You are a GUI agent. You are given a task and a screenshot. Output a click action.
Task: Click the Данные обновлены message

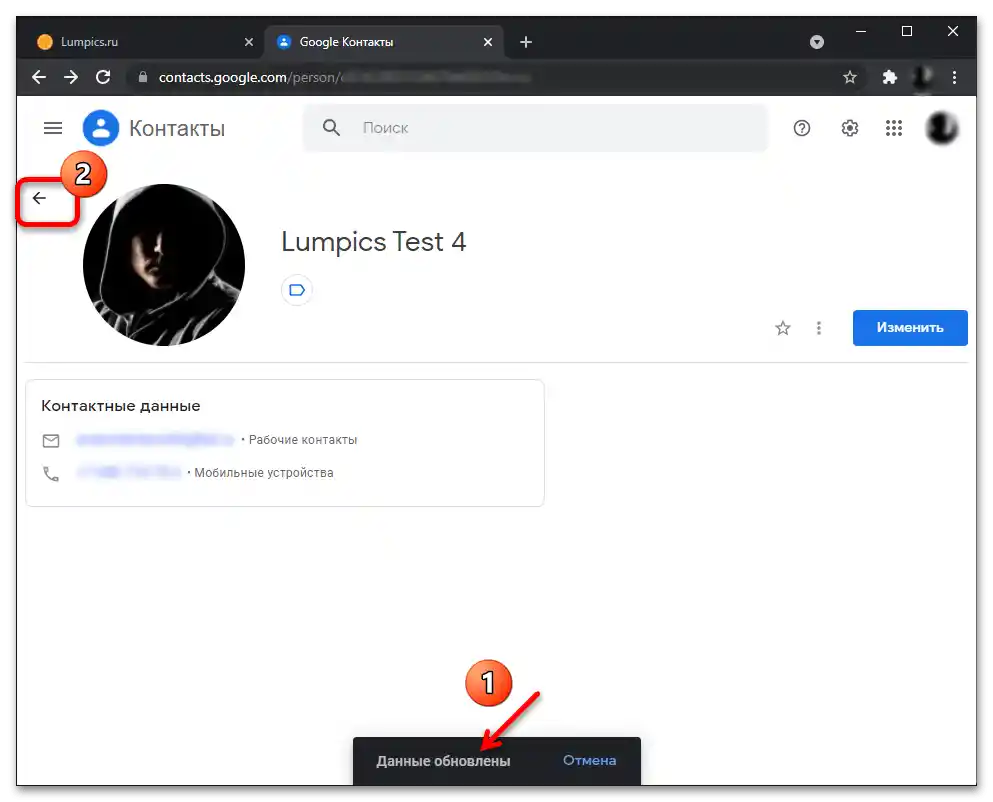pyautogui.click(x=443, y=761)
